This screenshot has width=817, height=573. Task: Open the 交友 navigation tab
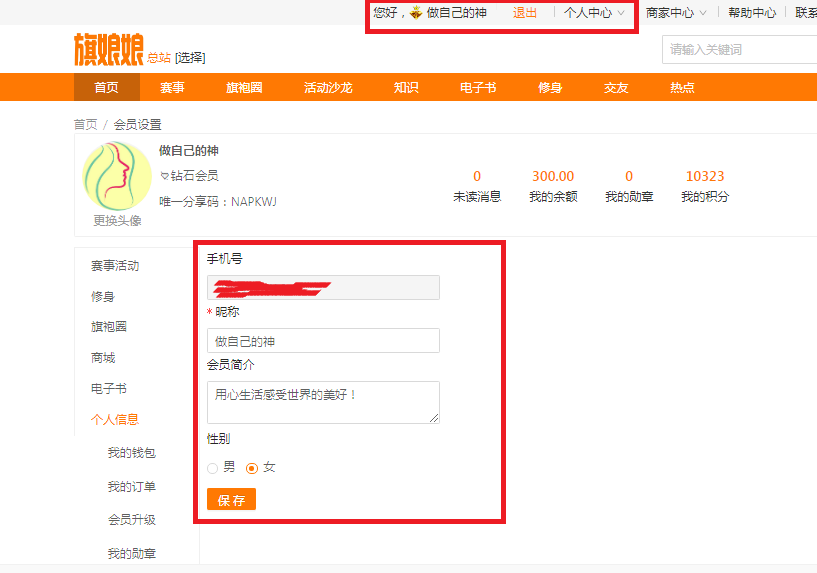pyautogui.click(x=616, y=87)
